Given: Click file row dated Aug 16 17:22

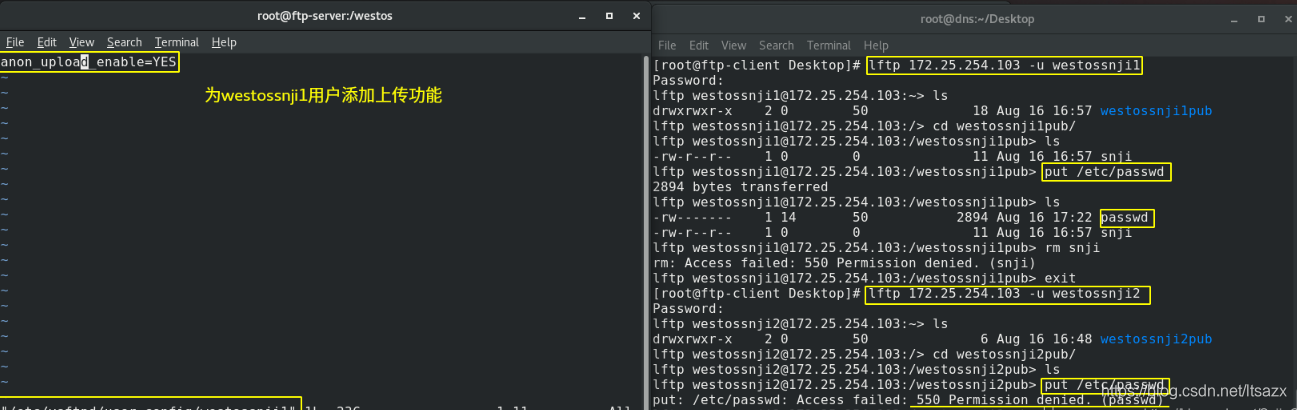Looking at the screenshot, I should 903,217.
